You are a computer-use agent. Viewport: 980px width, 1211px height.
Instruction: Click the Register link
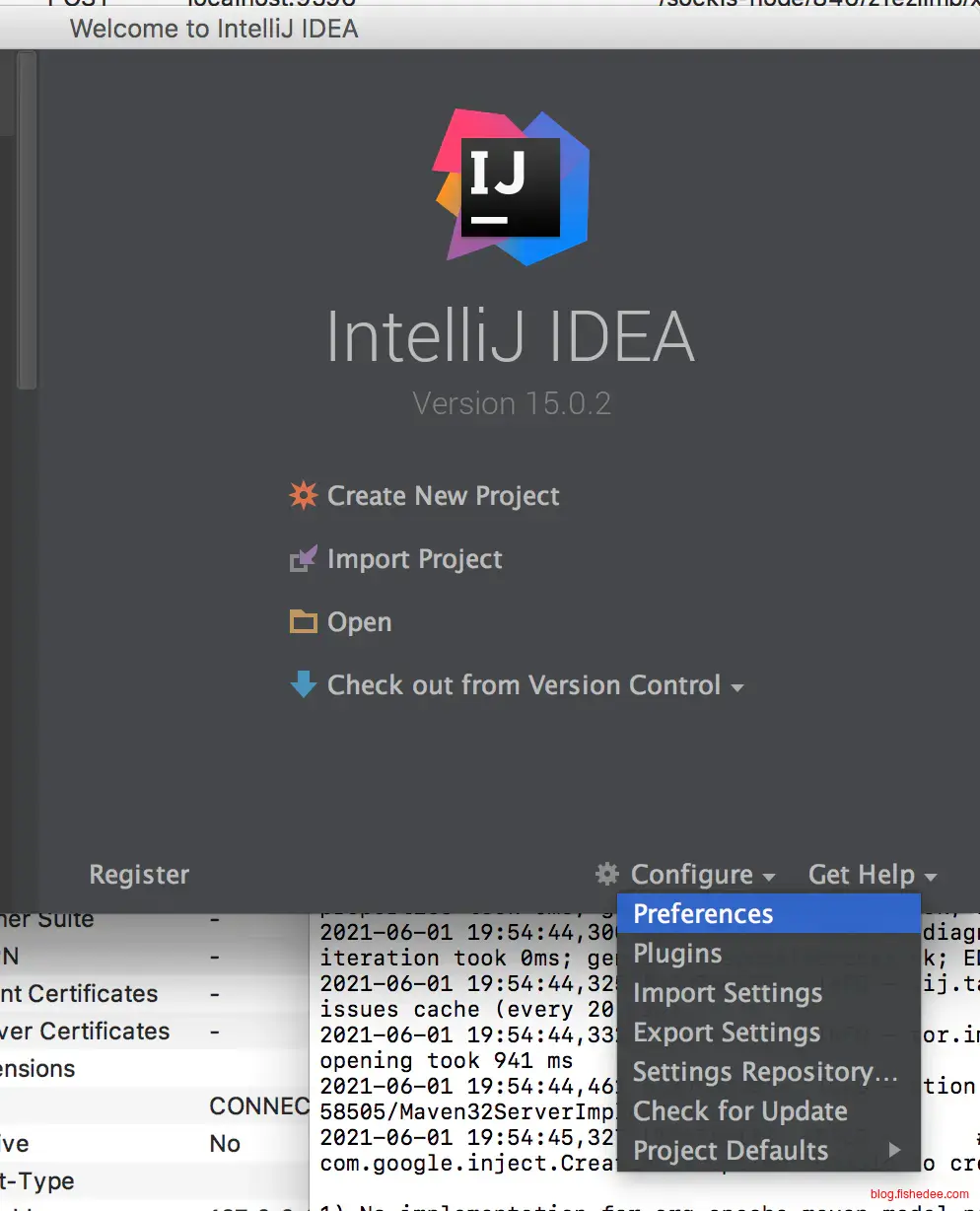[x=139, y=875]
